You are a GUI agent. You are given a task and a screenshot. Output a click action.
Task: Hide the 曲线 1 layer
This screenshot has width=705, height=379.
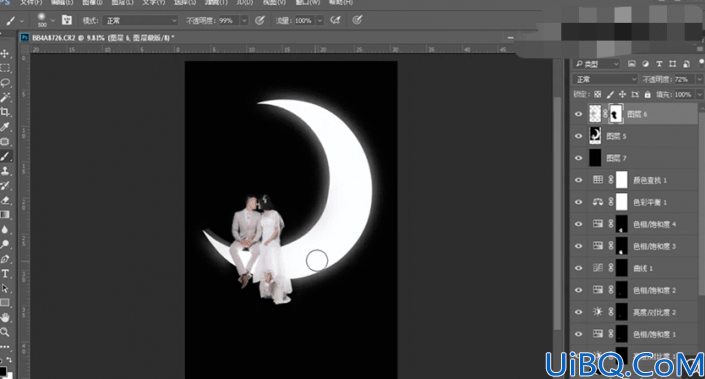tap(579, 268)
